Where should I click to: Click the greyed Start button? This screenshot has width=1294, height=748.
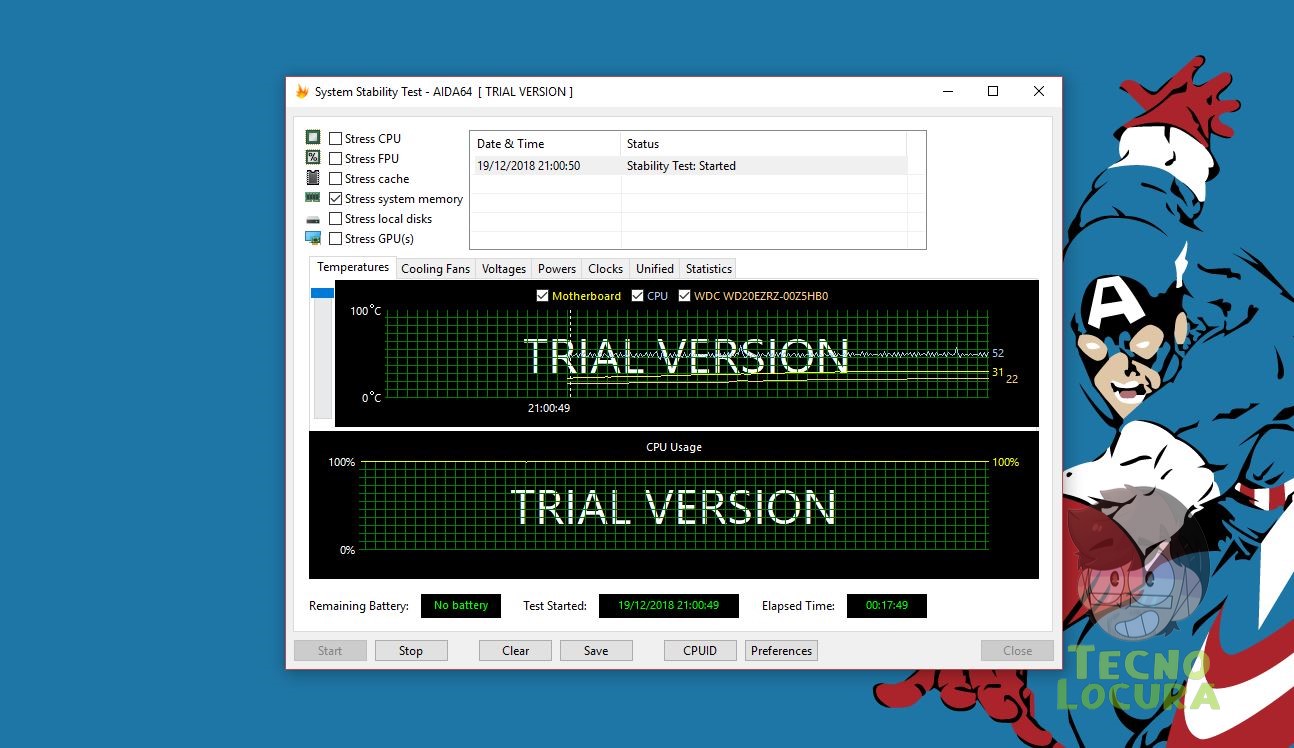point(330,651)
